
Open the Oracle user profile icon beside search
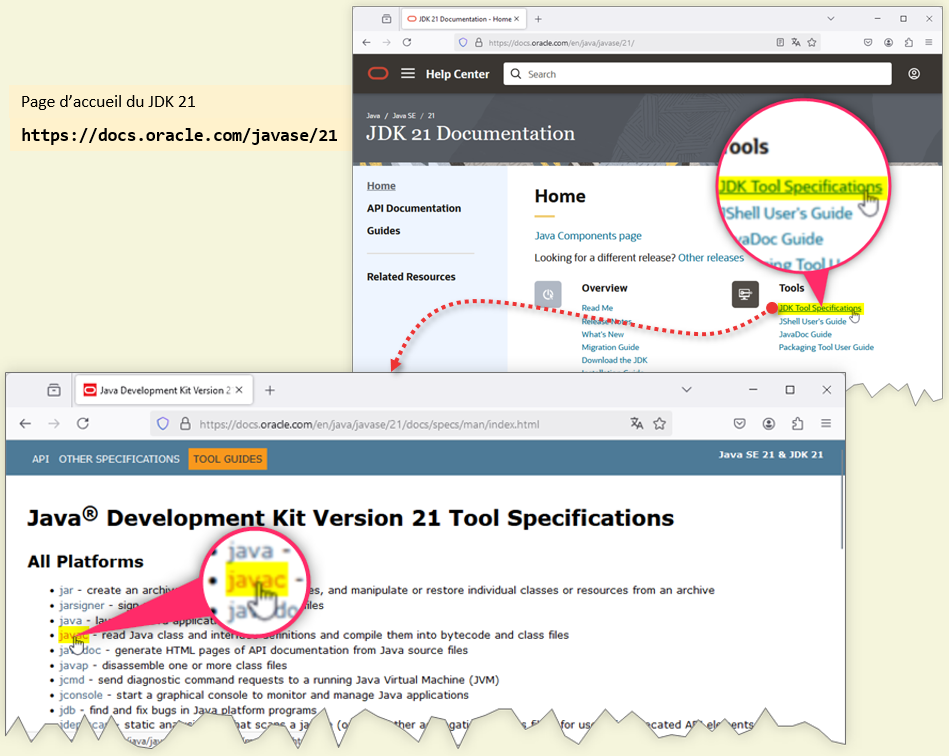[914, 74]
